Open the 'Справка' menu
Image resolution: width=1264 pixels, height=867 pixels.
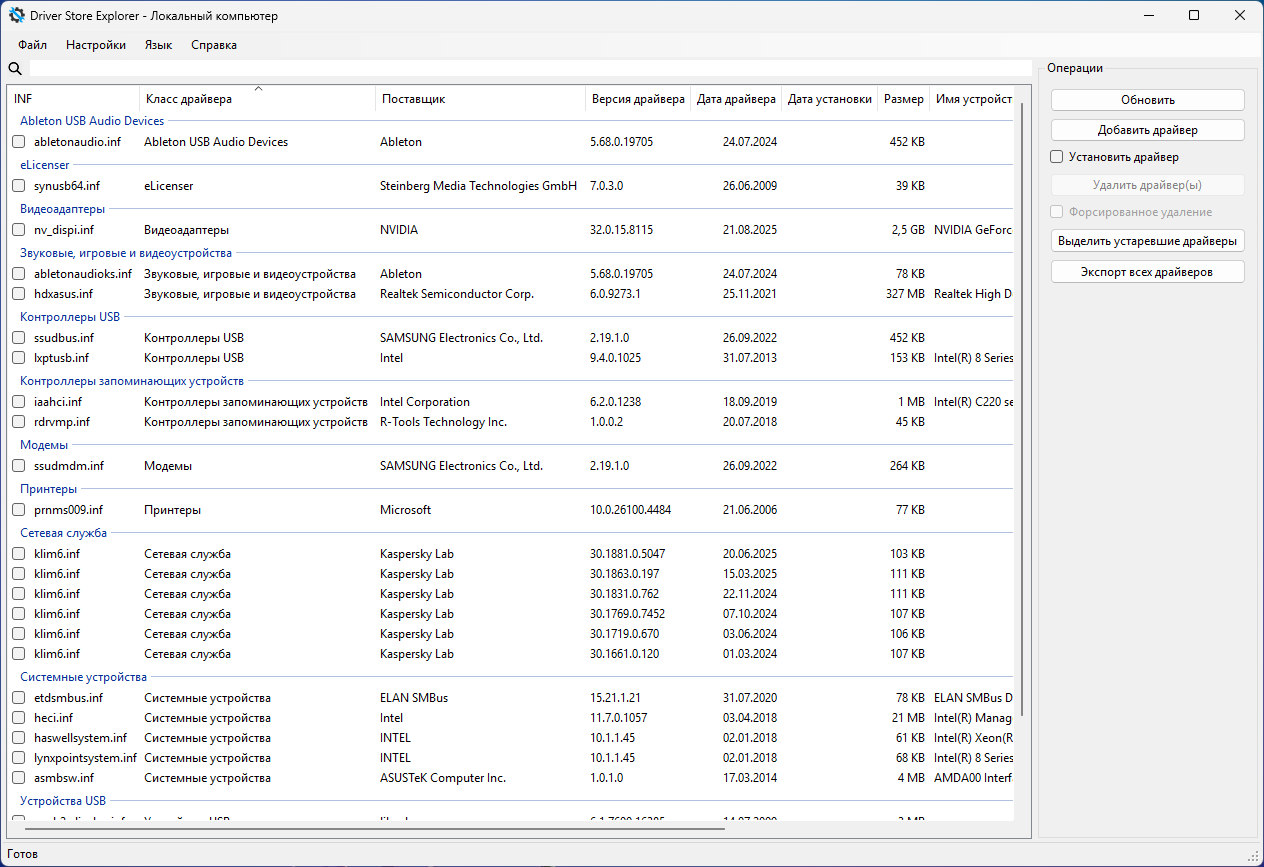[214, 45]
